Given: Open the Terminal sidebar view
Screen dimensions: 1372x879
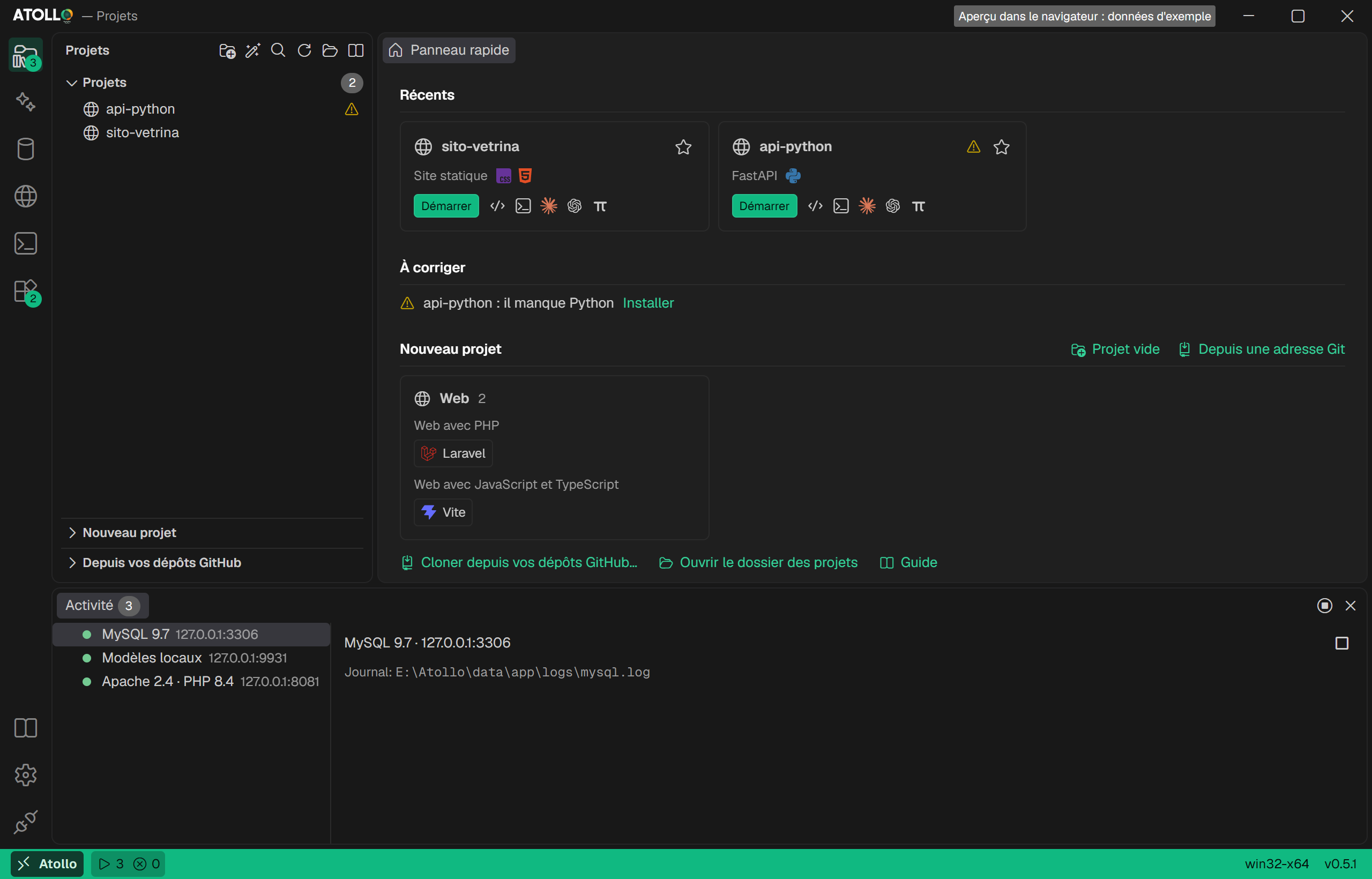Looking at the screenshot, I should click(26, 244).
